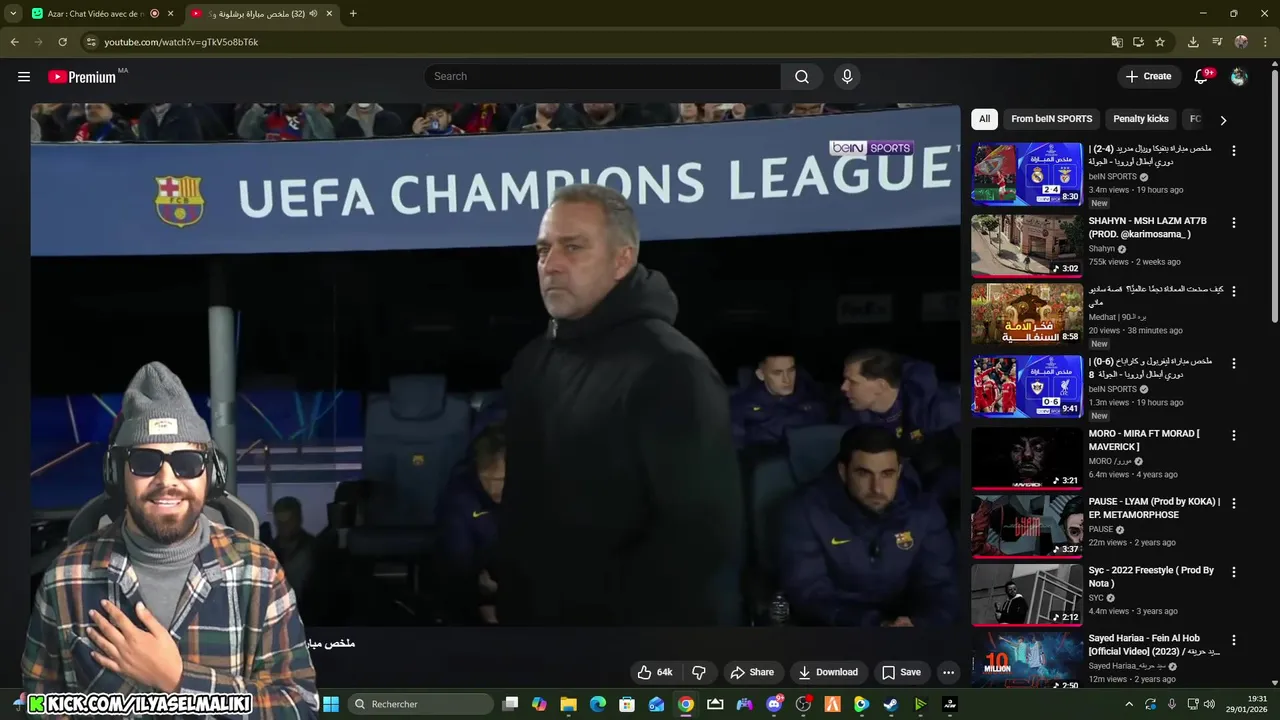Open the notifications bell

[x=1201, y=77]
